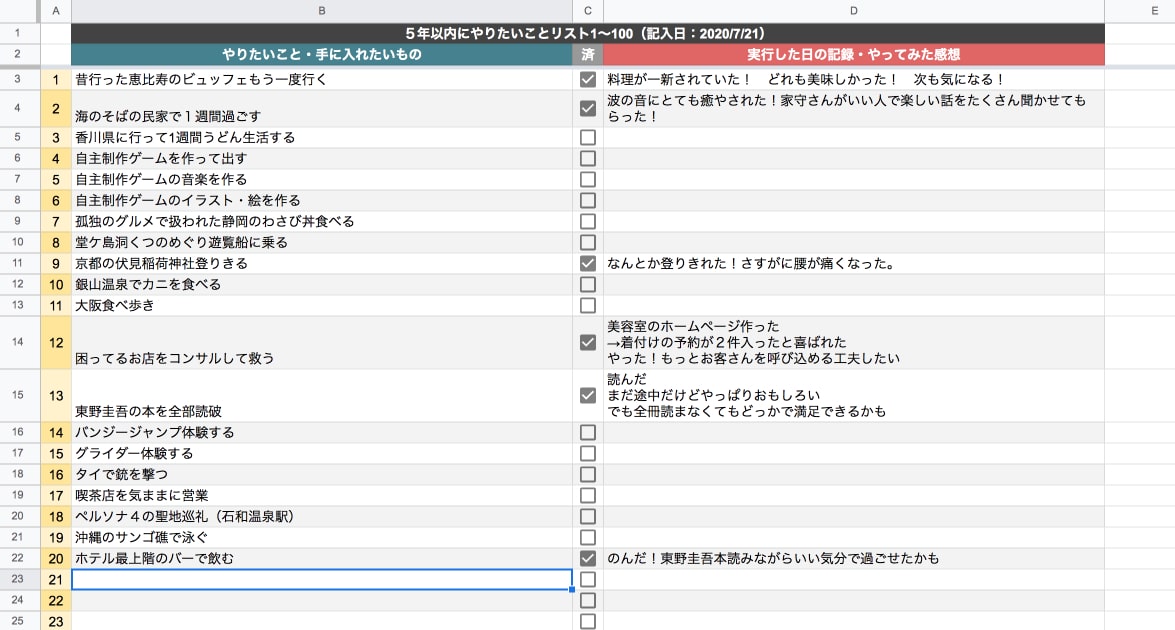Check the box for 堂ケ島洞くつめぐり遊覧船 row
The image size is (1175, 630).
pos(588,243)
